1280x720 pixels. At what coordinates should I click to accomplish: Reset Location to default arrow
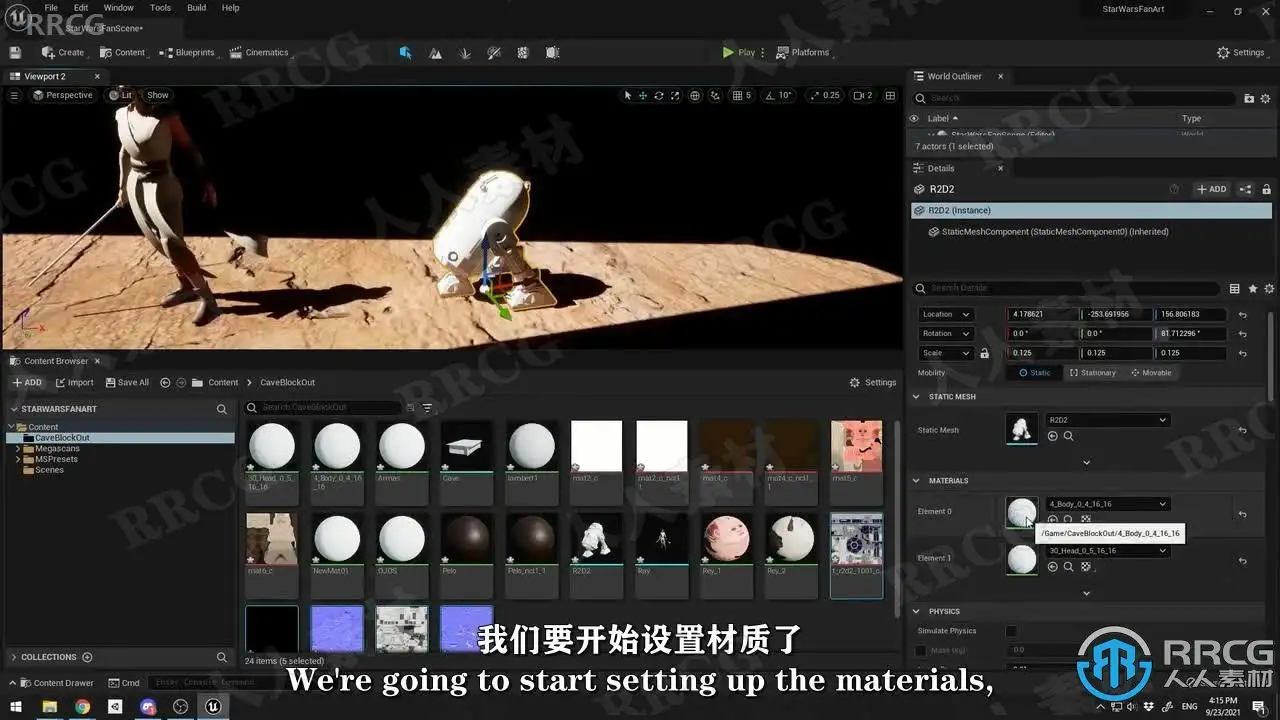click(x=1242, y=314)
